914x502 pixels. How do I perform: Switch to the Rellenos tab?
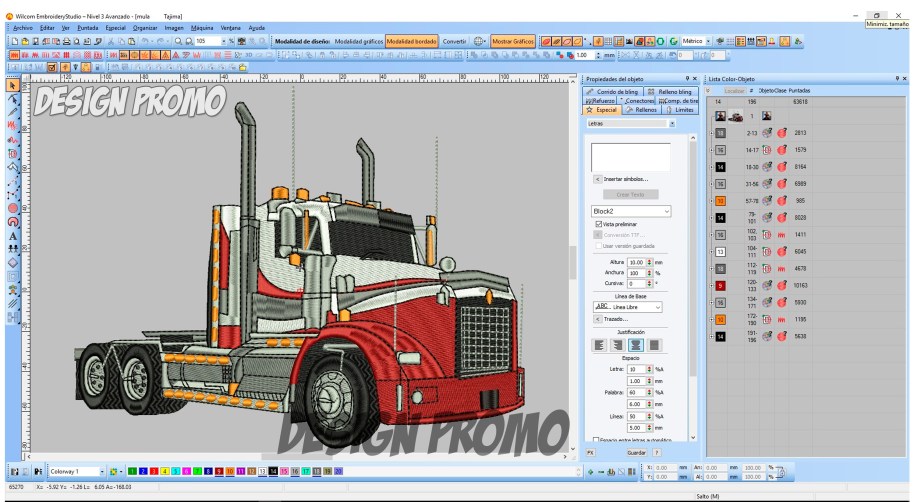[x=641, y=110]
